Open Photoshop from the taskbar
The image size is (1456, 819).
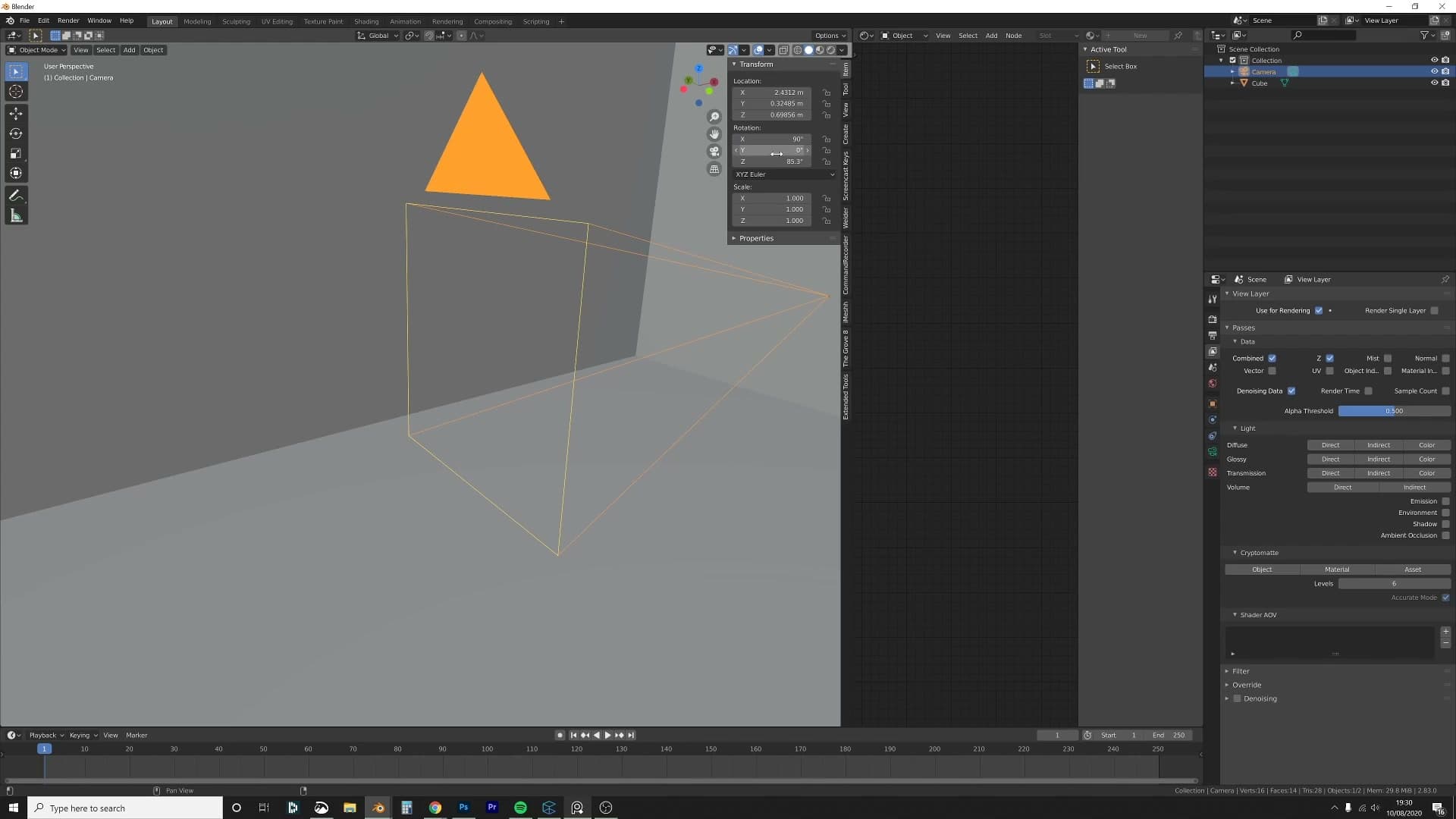point(463,808)
